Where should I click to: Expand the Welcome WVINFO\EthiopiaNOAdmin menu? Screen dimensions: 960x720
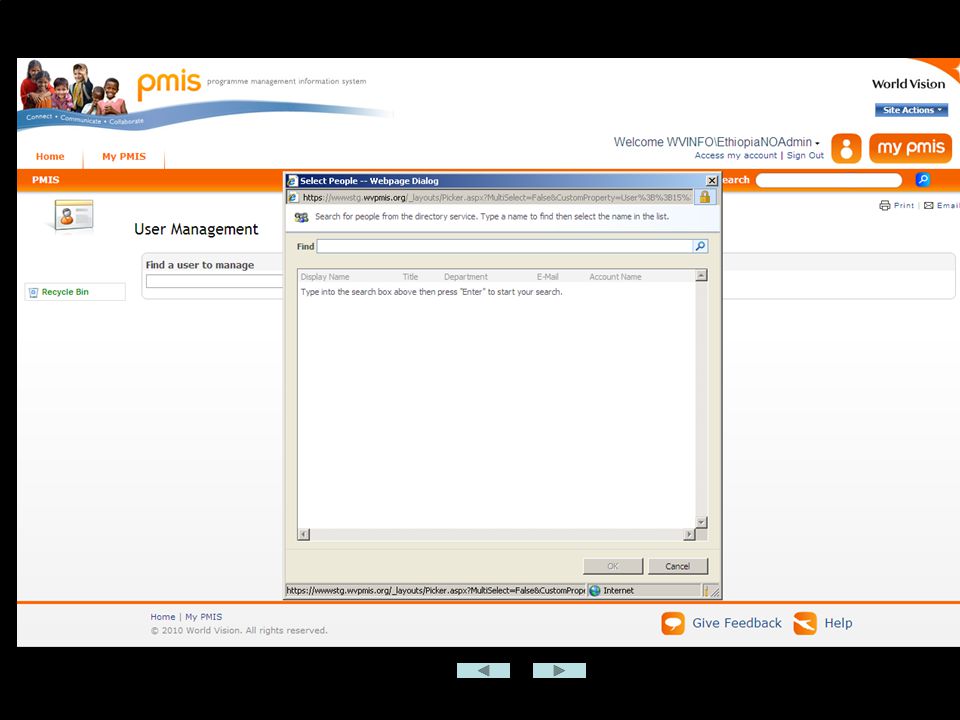(x=716, y=142)
